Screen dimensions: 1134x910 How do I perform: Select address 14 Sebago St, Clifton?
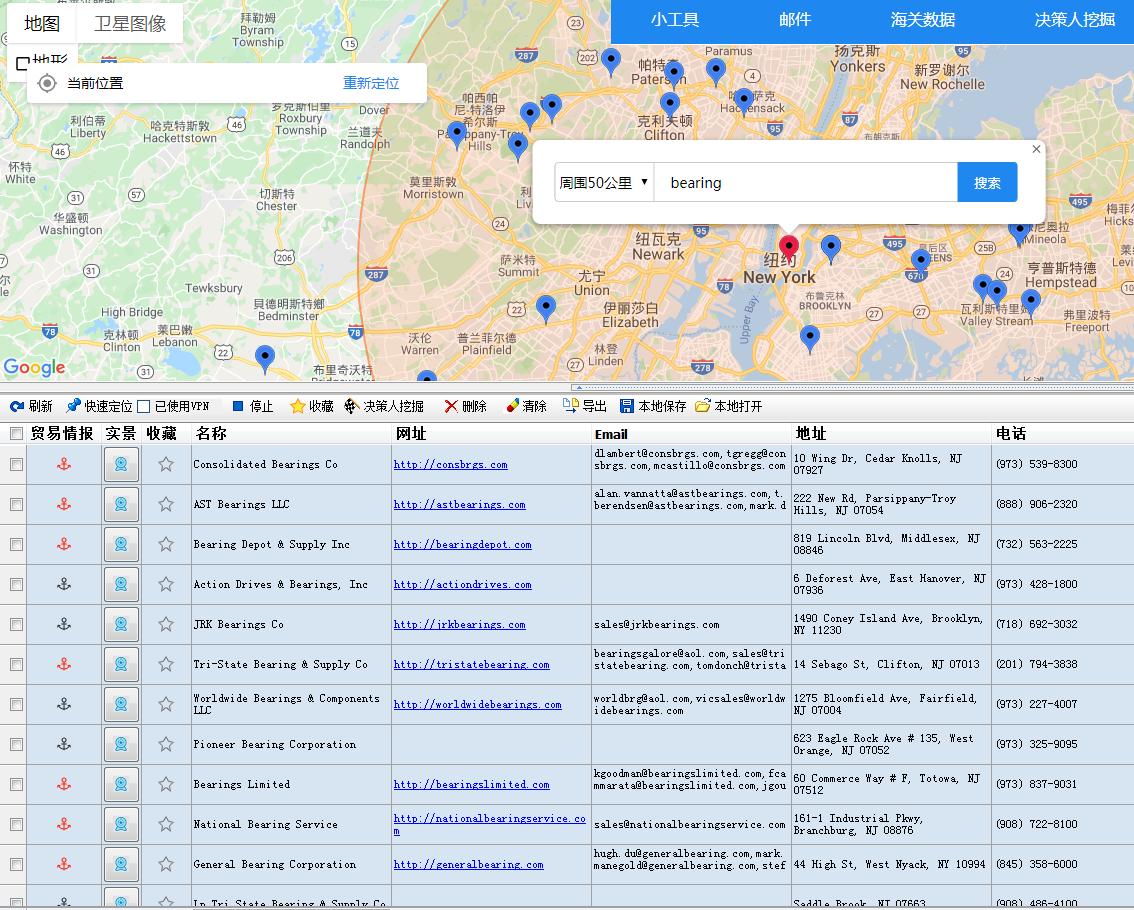pos(887,664)
